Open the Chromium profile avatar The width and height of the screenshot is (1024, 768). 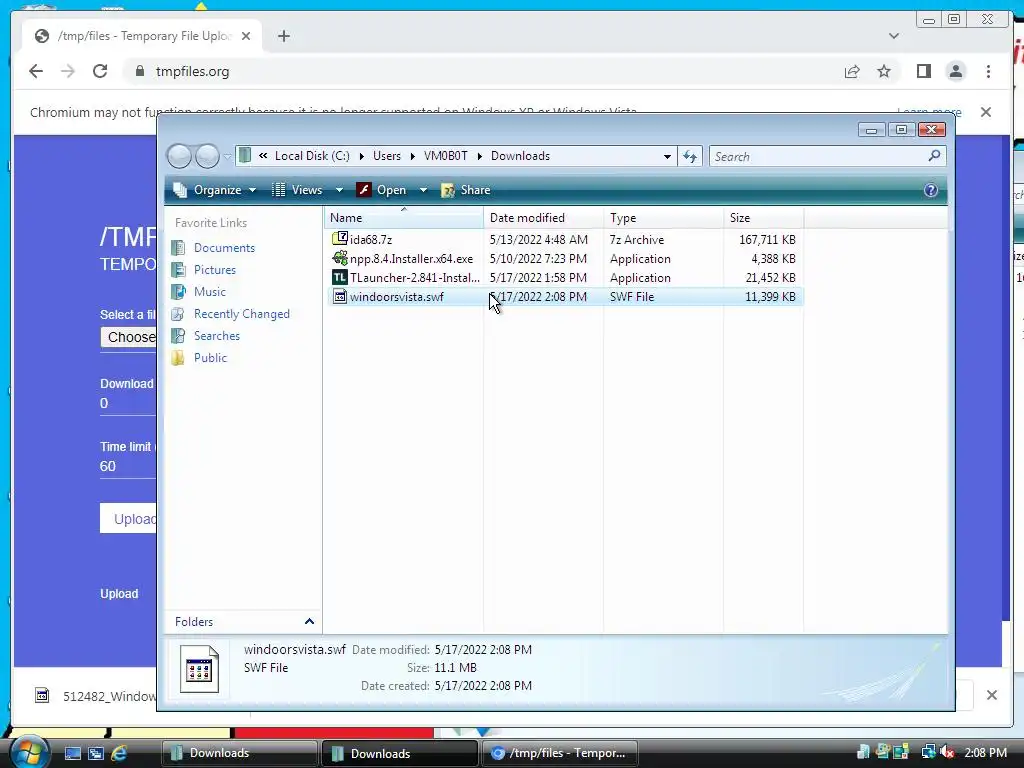[956, 71]
